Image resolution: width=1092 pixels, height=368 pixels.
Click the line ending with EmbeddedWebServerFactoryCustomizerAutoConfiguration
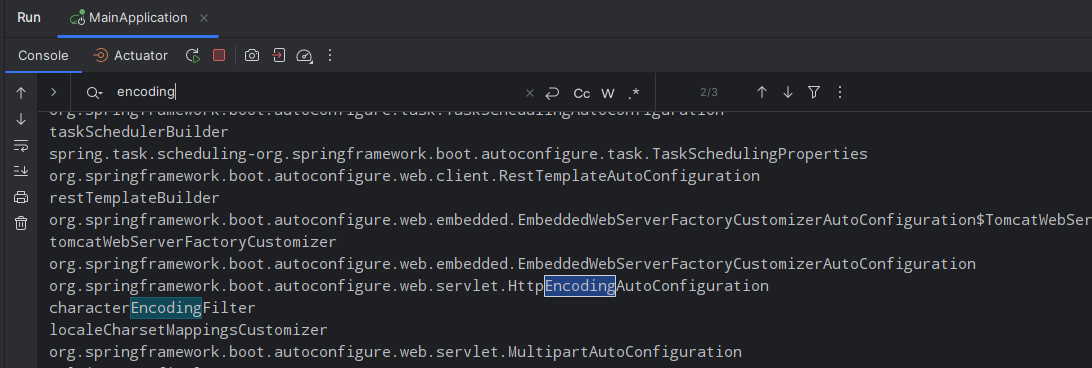click(x=512, y=264)
